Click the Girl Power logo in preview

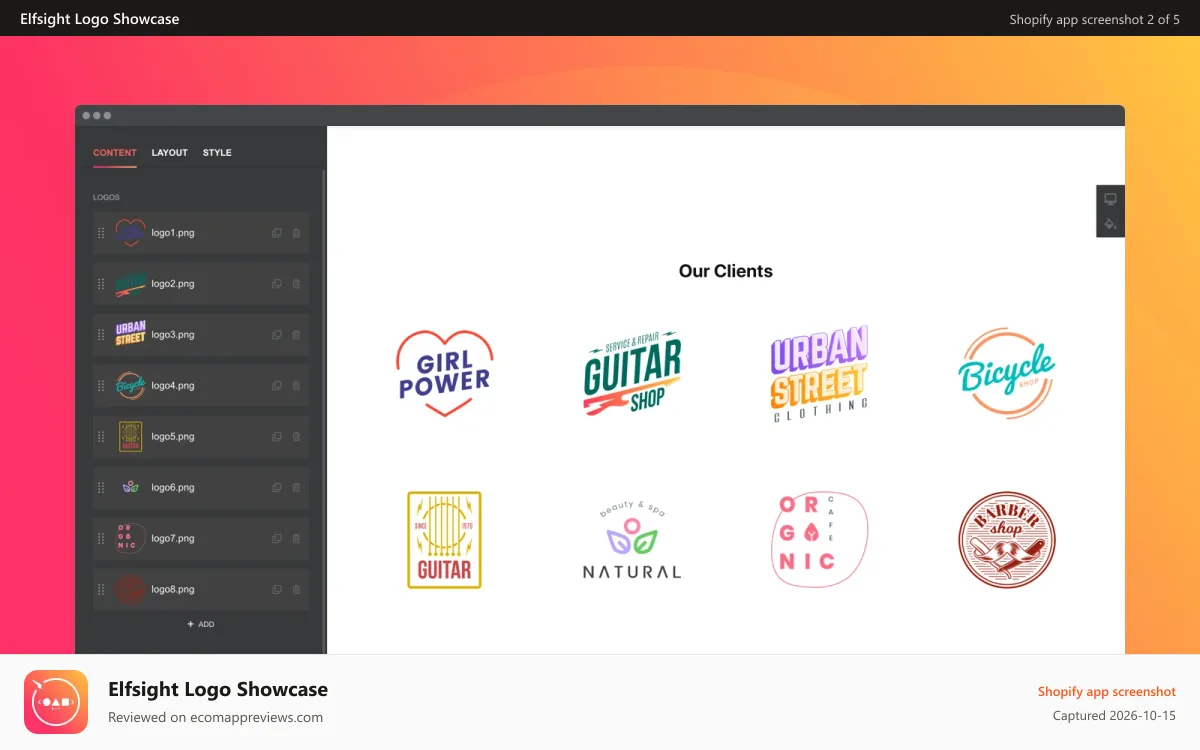[x=445, y=373]
